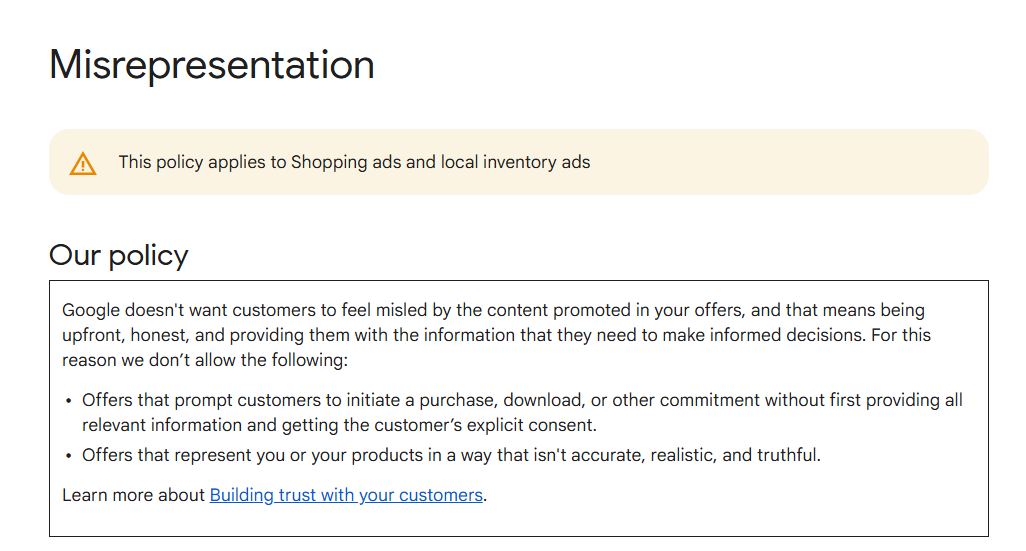Click the second bullet point marker
This screenshot has width=1026, height=551.
69,456
